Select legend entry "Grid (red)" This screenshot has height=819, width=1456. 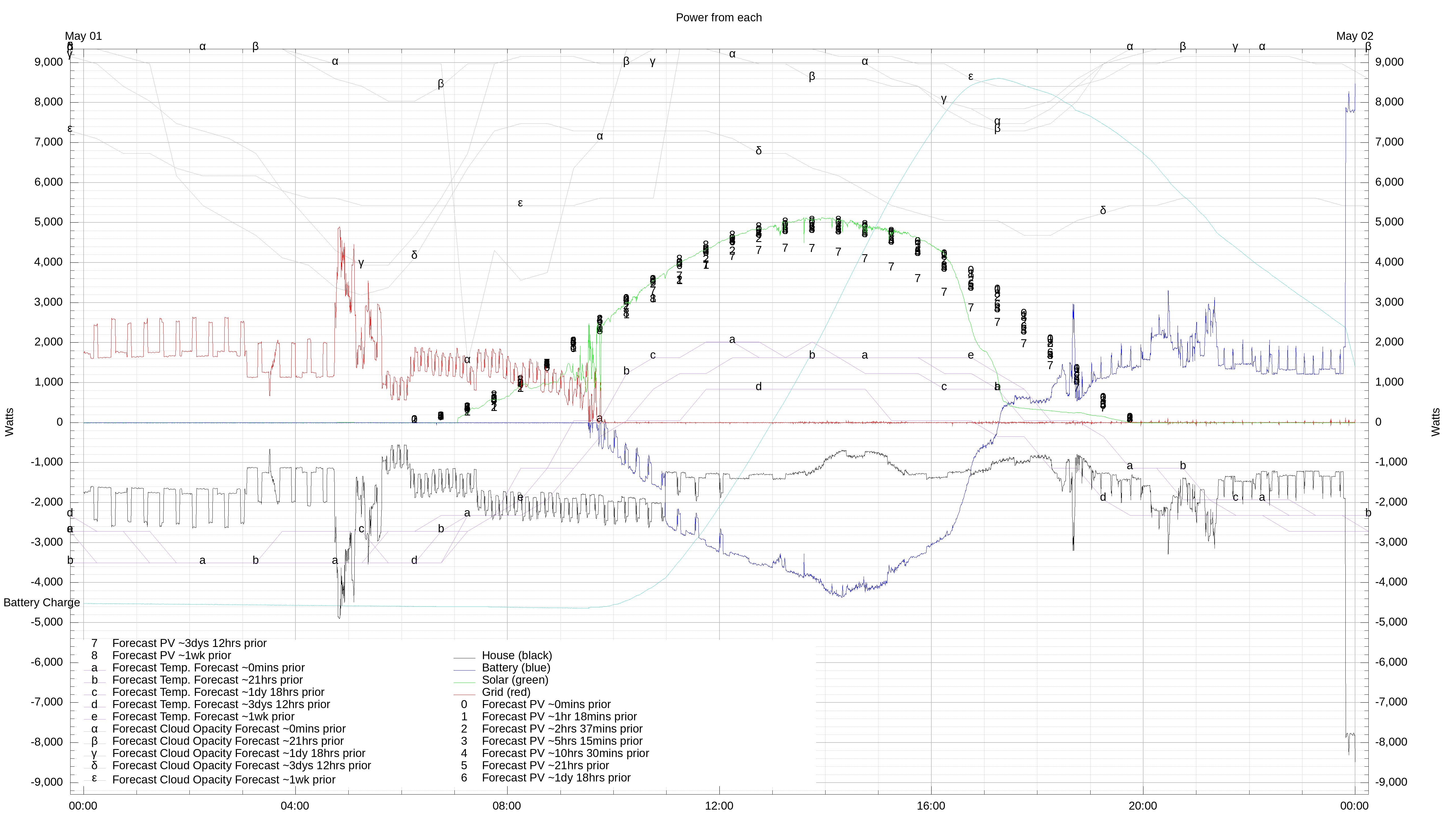pos(506,692)
